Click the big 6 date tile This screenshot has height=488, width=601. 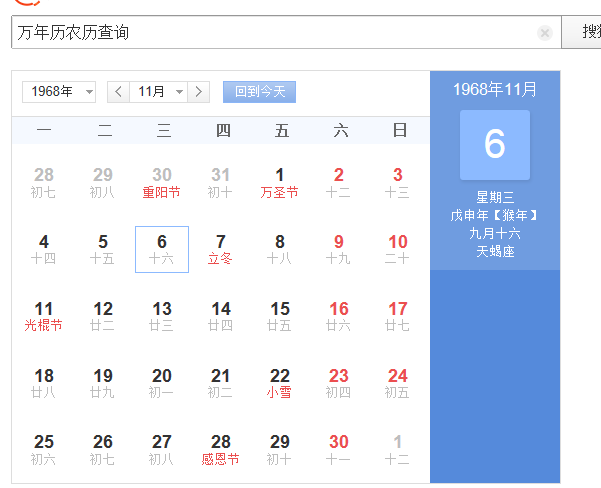click(495, 145)
